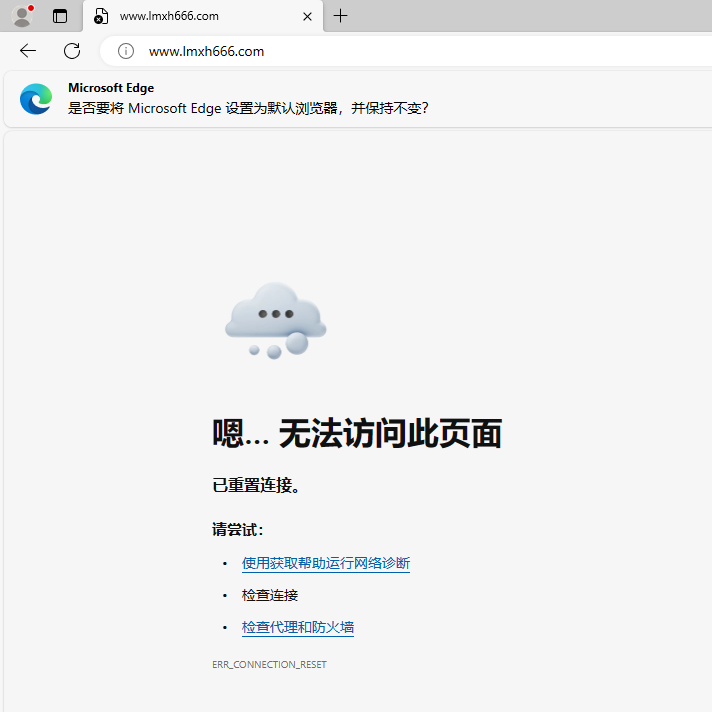Open the profile avatar menu
Screen dimensions: 712x712
(22, 16)
